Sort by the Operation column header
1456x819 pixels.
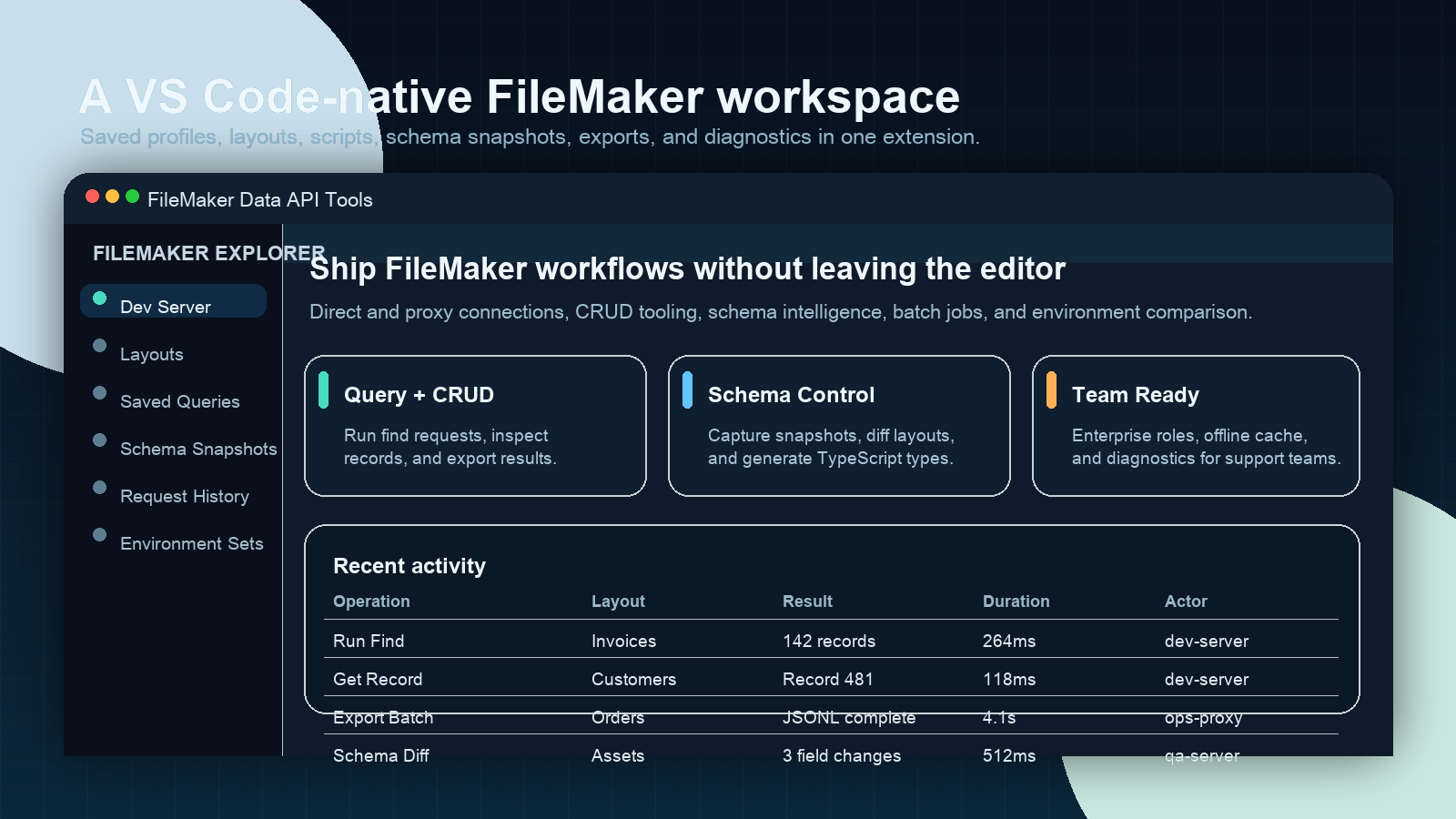click(371, 602)
